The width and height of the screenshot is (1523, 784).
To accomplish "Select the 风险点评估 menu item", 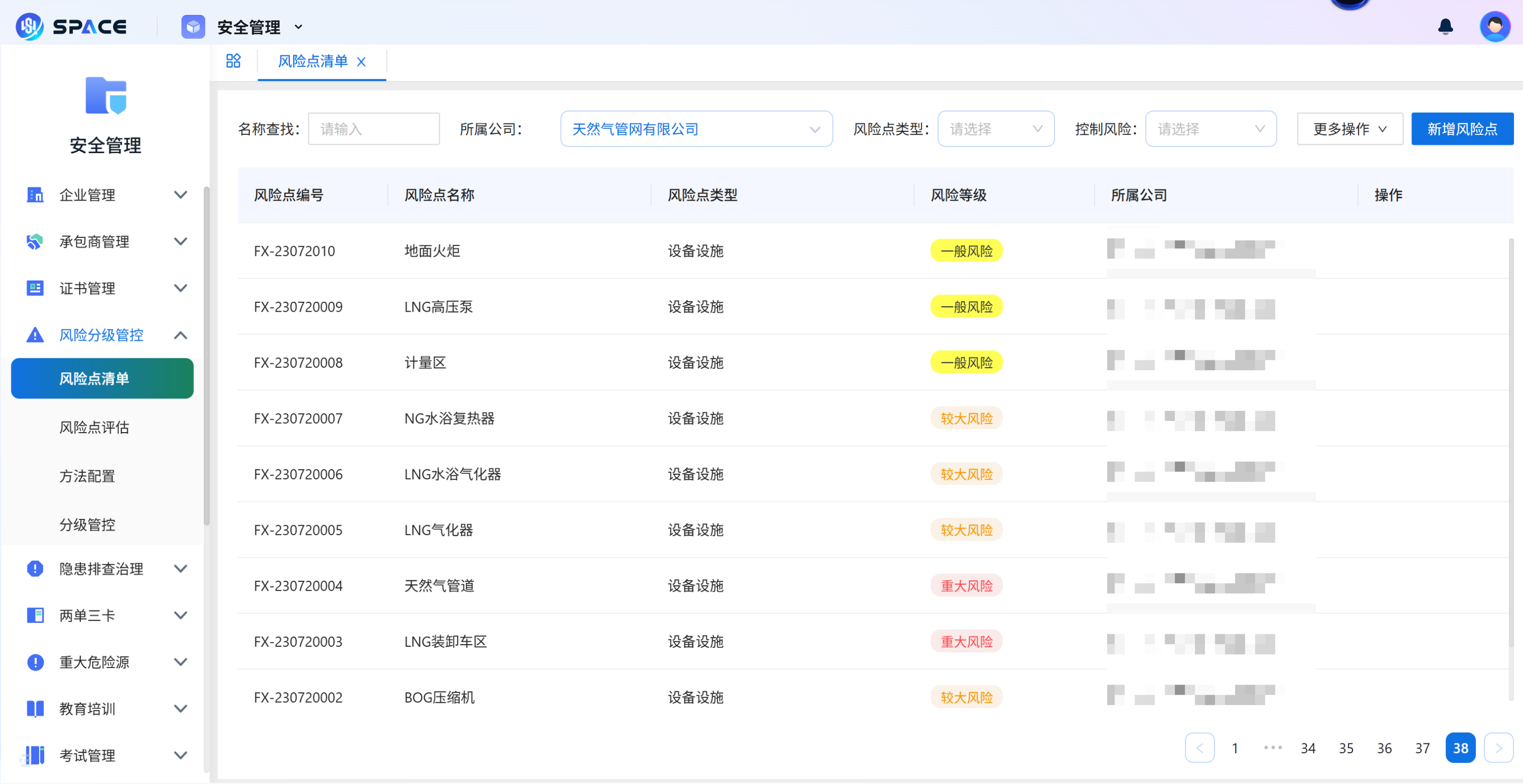I will (94, 427).
